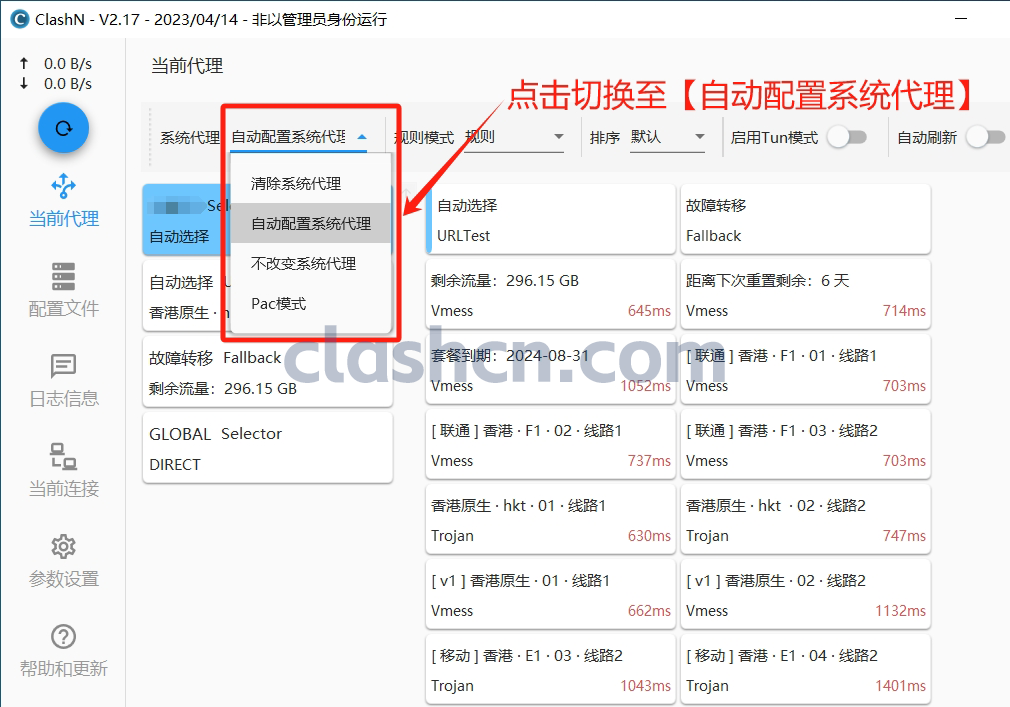
Task: Turn on the 自动刷新 switch
Action: click(986, 137)
